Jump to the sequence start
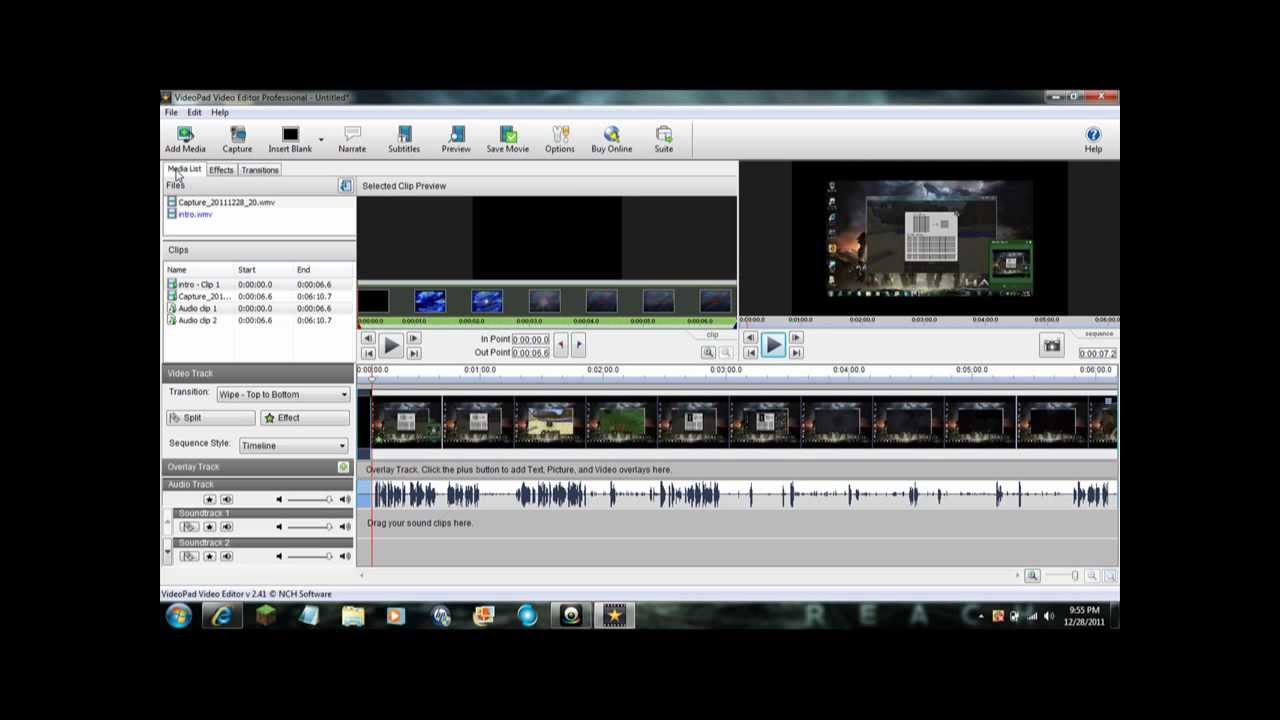The height and width of the screenshot is (720, 1280). [750, 353]
